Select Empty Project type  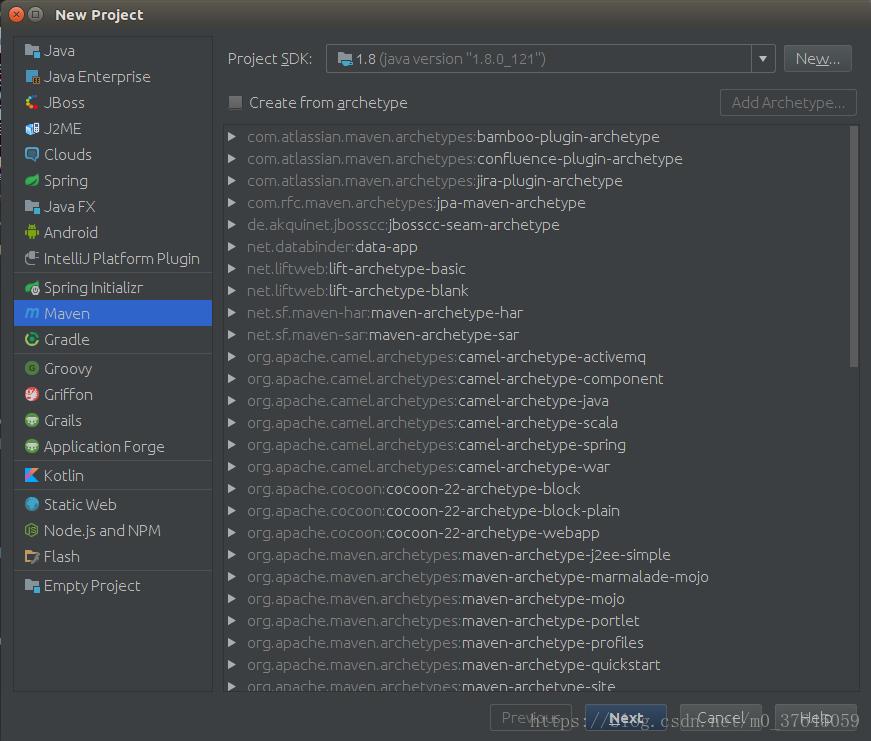coord(113,585)
